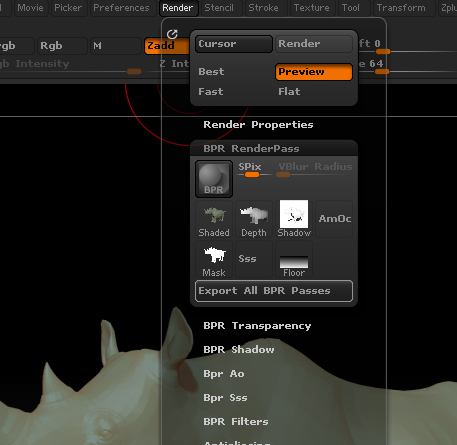Adjust the VBlur Radius slider
This screenshot has height=445, width=457.
tap(314, 170)
